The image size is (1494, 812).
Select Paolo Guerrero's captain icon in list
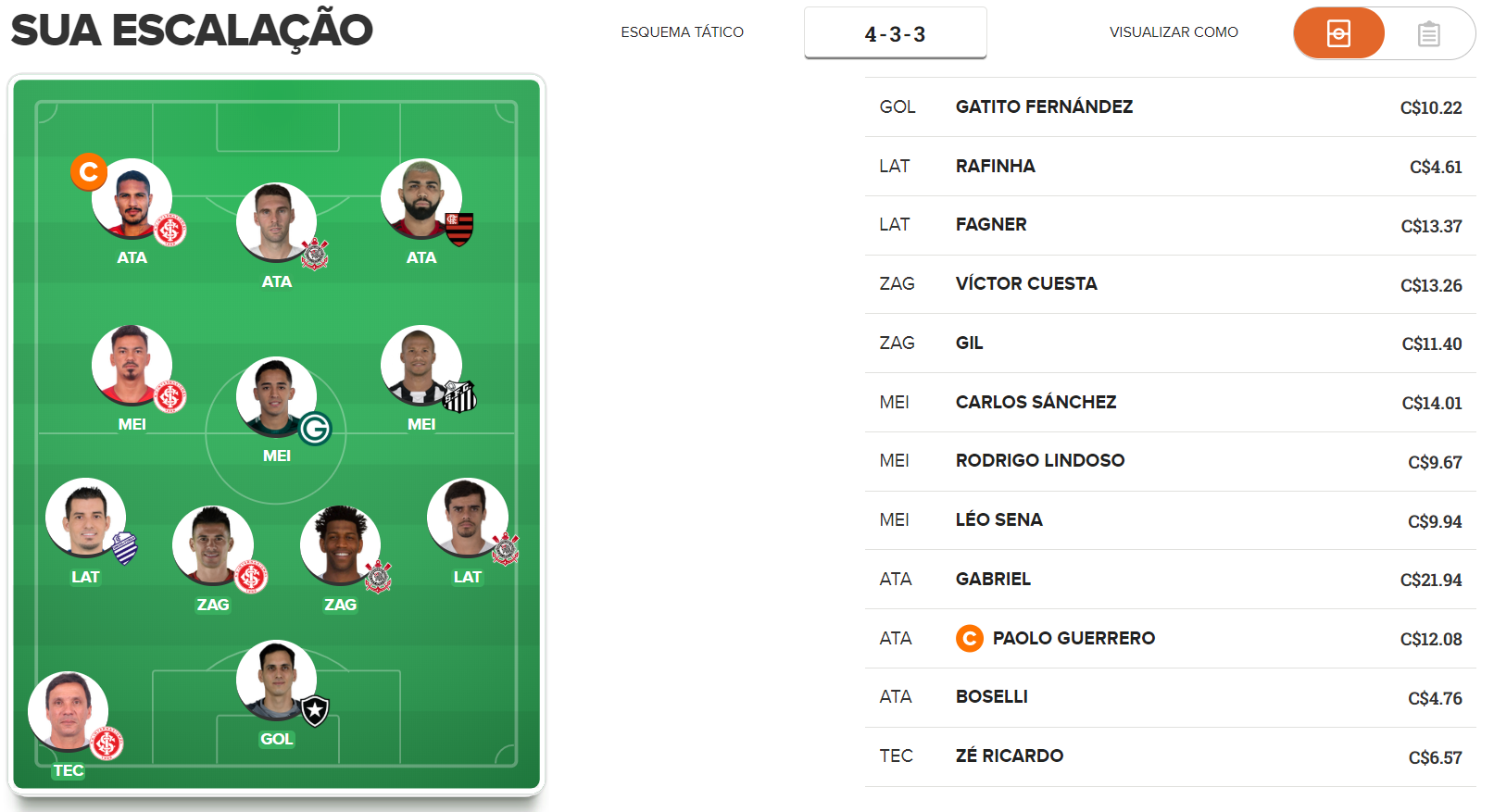click(x=969, y=638)
